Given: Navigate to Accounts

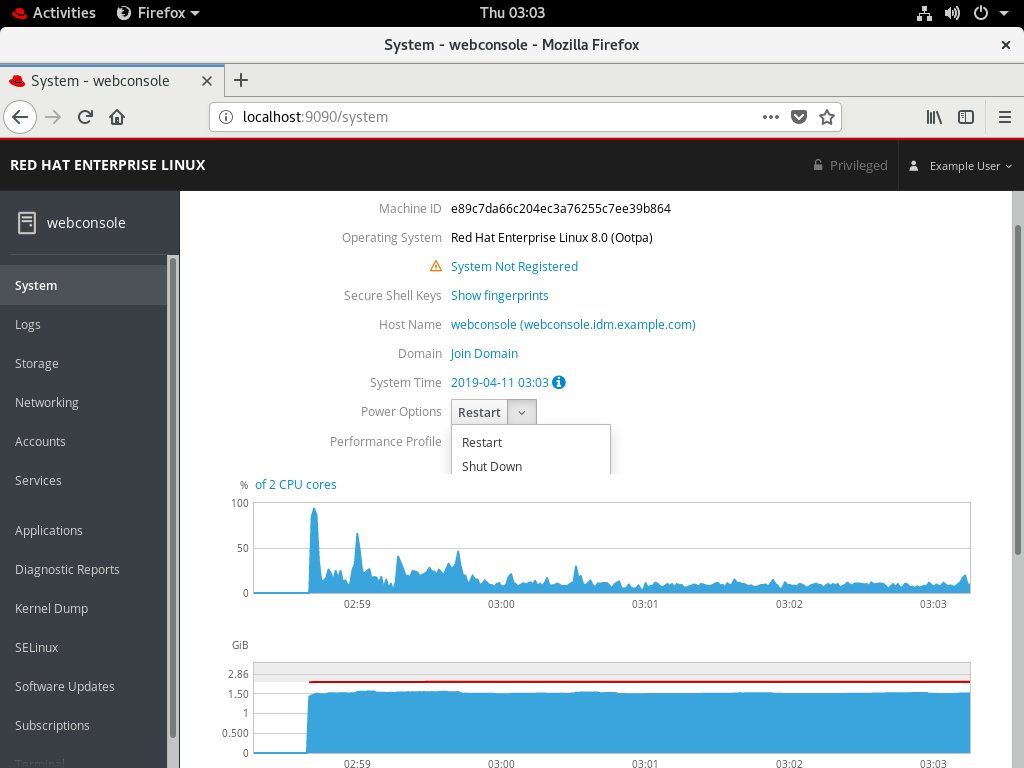Looking at the screenshot, I should coord(84,441).
